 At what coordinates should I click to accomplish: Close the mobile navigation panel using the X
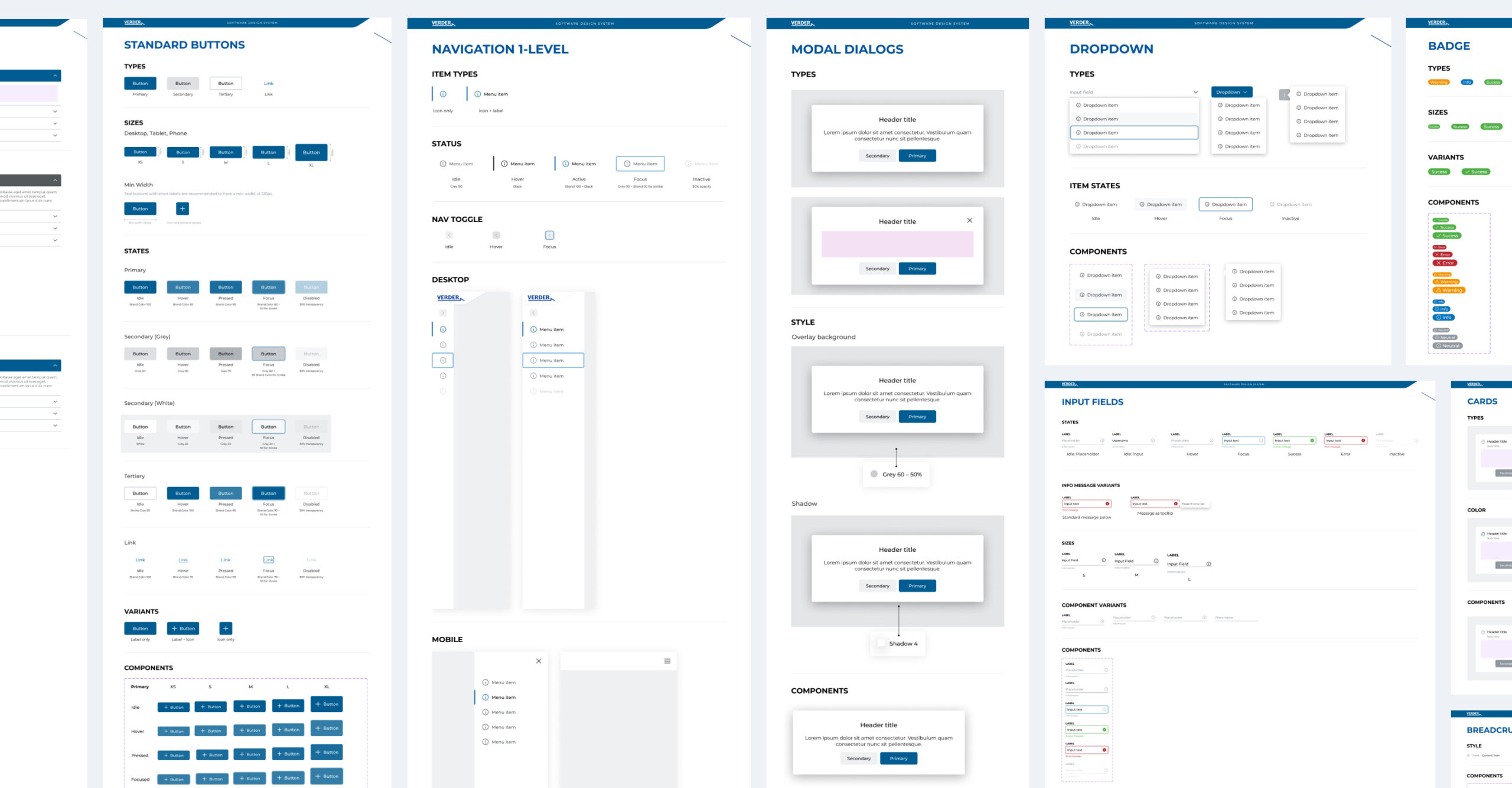539,661
